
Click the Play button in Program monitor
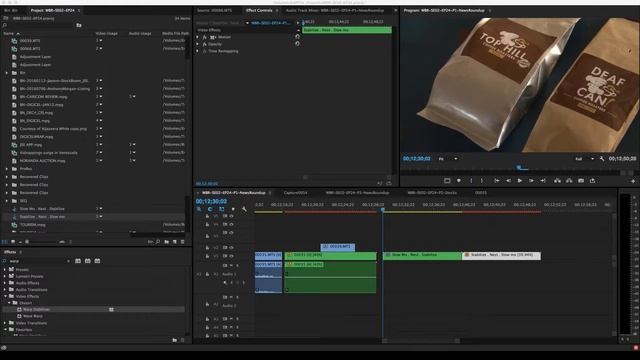tap(520, 180)
